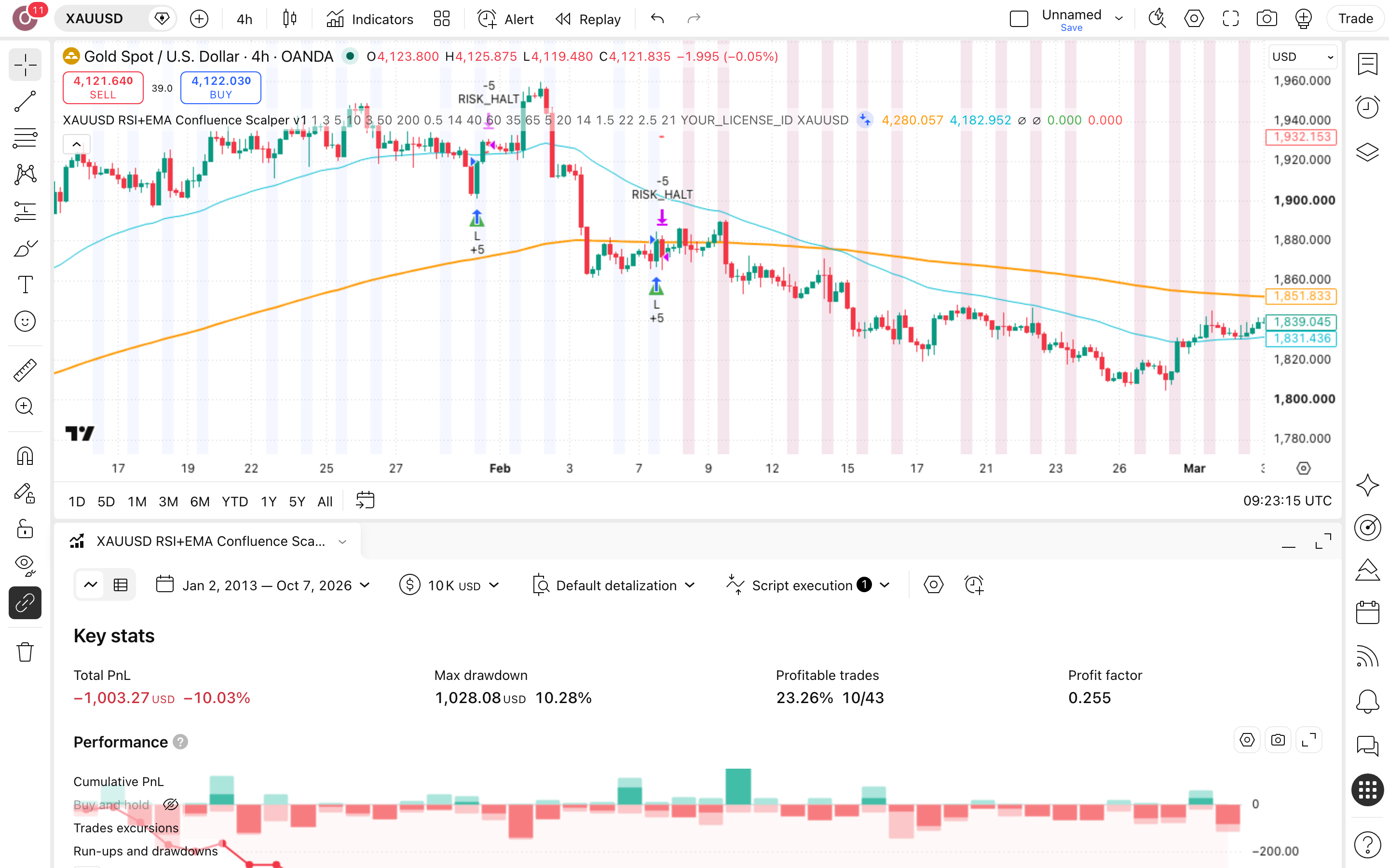Select the brush drawing tool
1389x868 pixels.
point(25,248)
